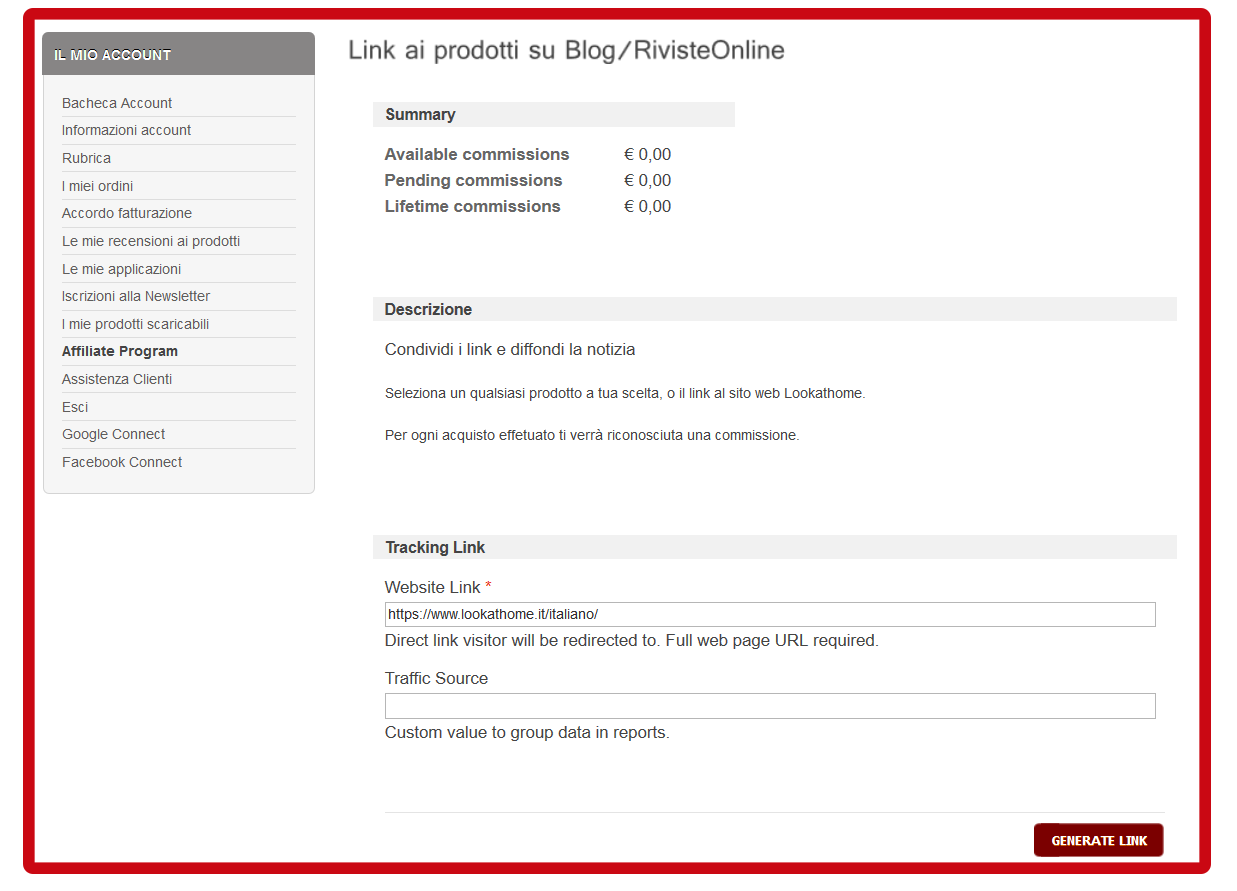The image size is (1237, 891).
Task: Click the Website Link input field
Action: (x=769, y=614)
